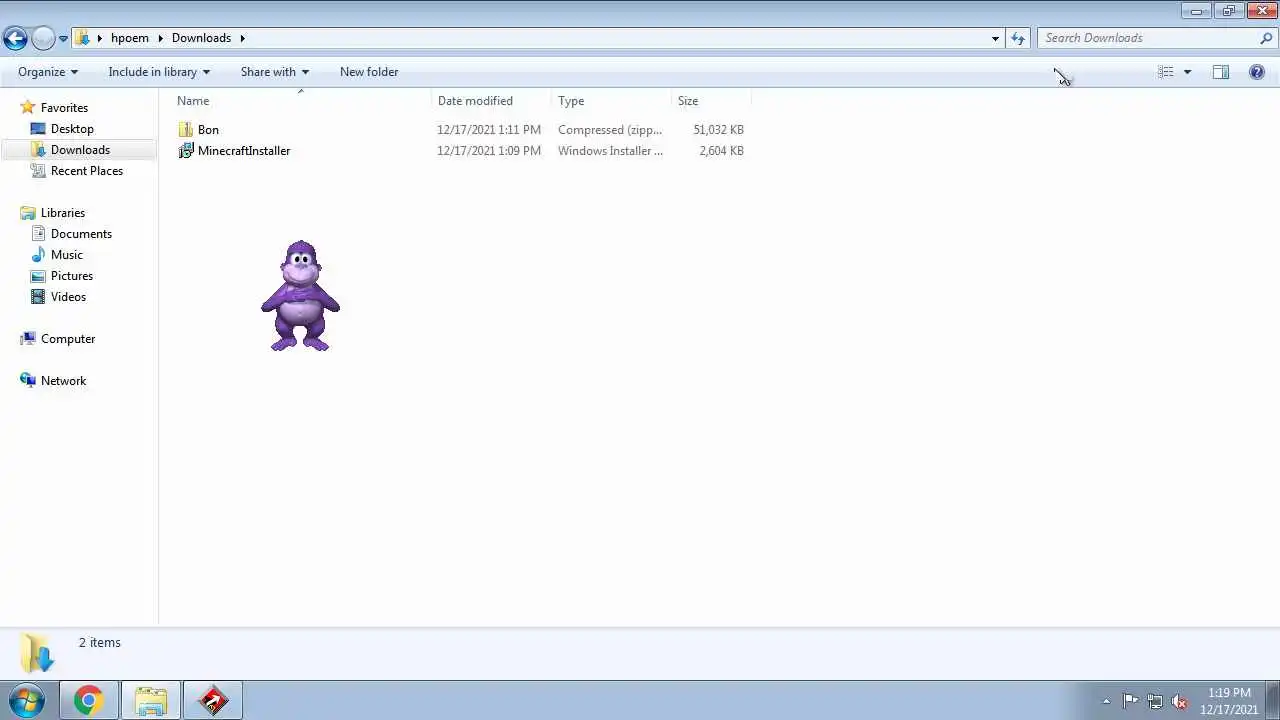Select Network in the navigation pane

coord(63,381)
